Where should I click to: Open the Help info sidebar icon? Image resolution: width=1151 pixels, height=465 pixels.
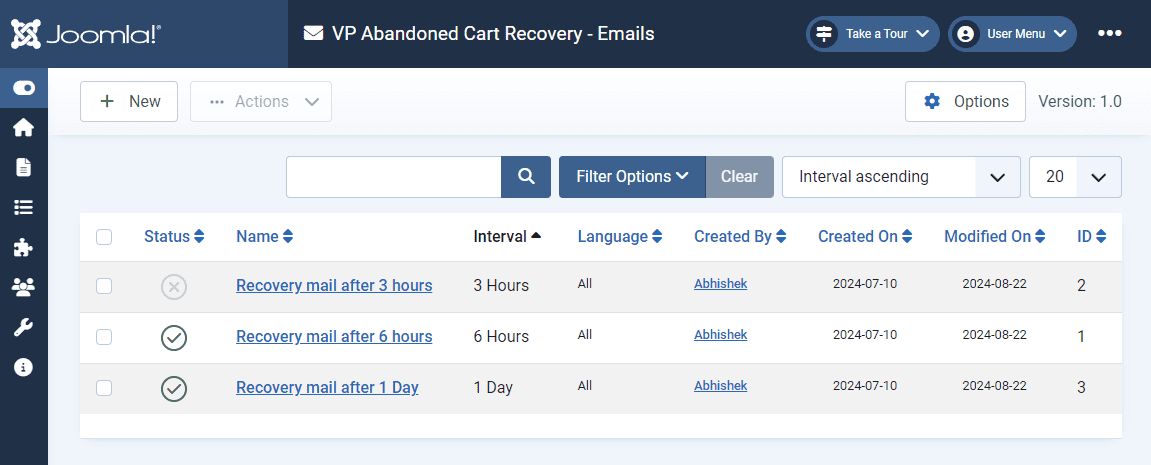(23, 367)
